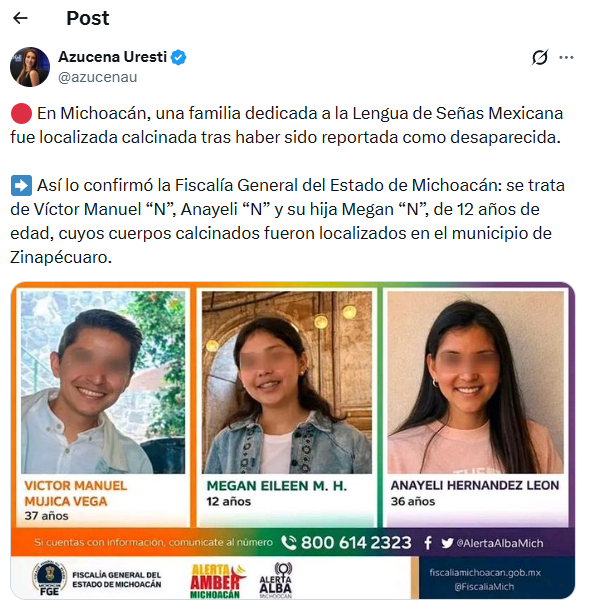The width and height of the screenshot is (592, 613).
Task: Click the Alerta Amber Michoacán logo
Action: click(217, 581)
